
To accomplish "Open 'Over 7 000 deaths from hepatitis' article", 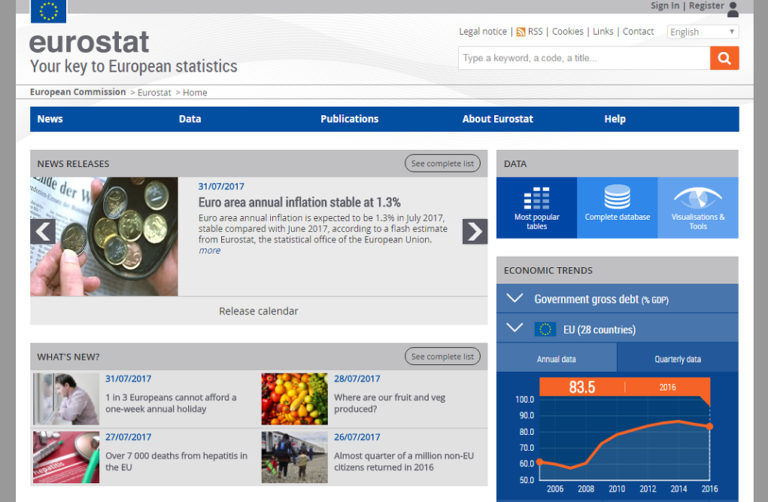I will [176, 461].
